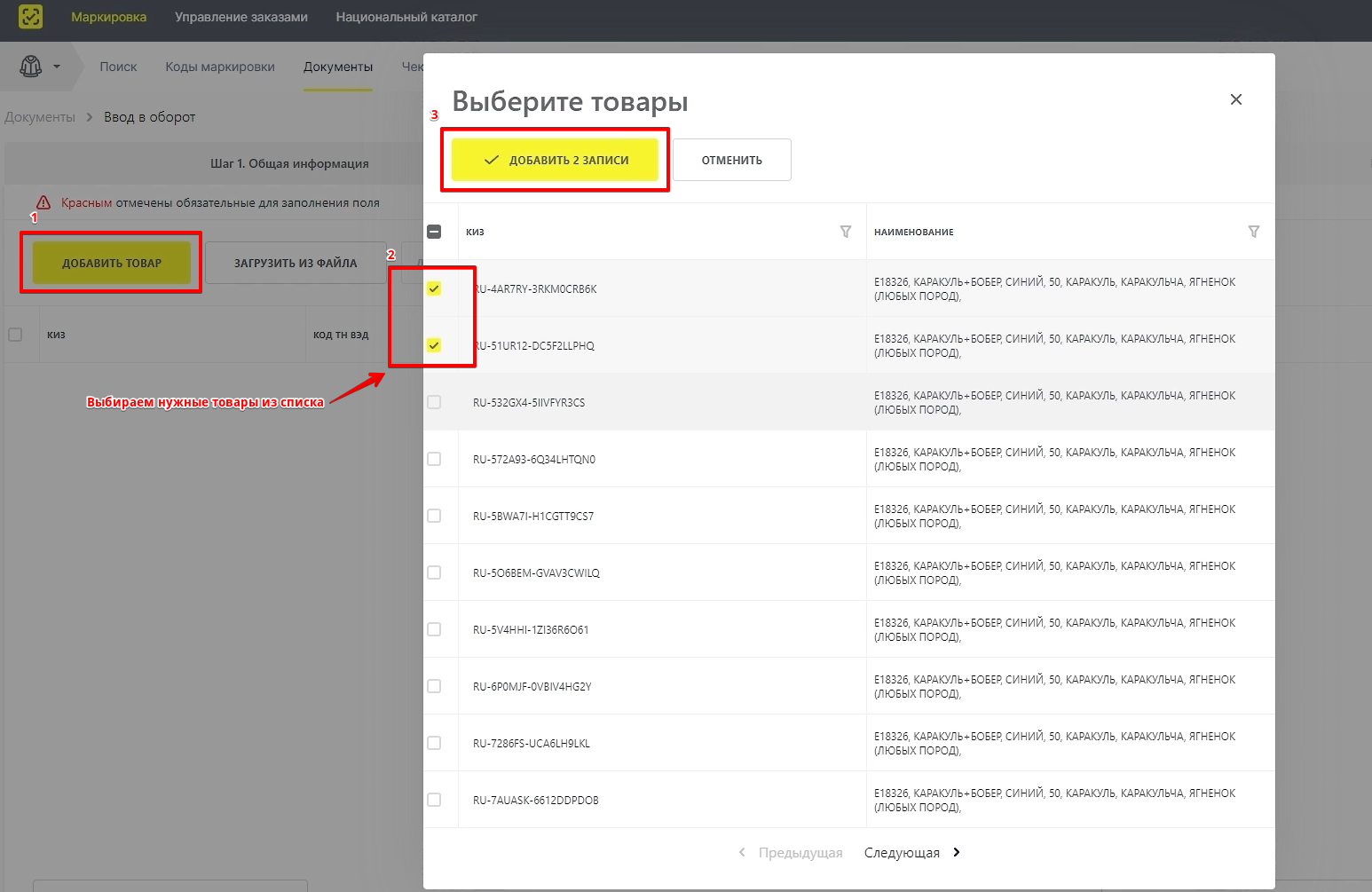The image size is (1372, 892).
Task: Click code RU-7286FS-UCA6LH9LKL
Action: click(x=532, y=743)
